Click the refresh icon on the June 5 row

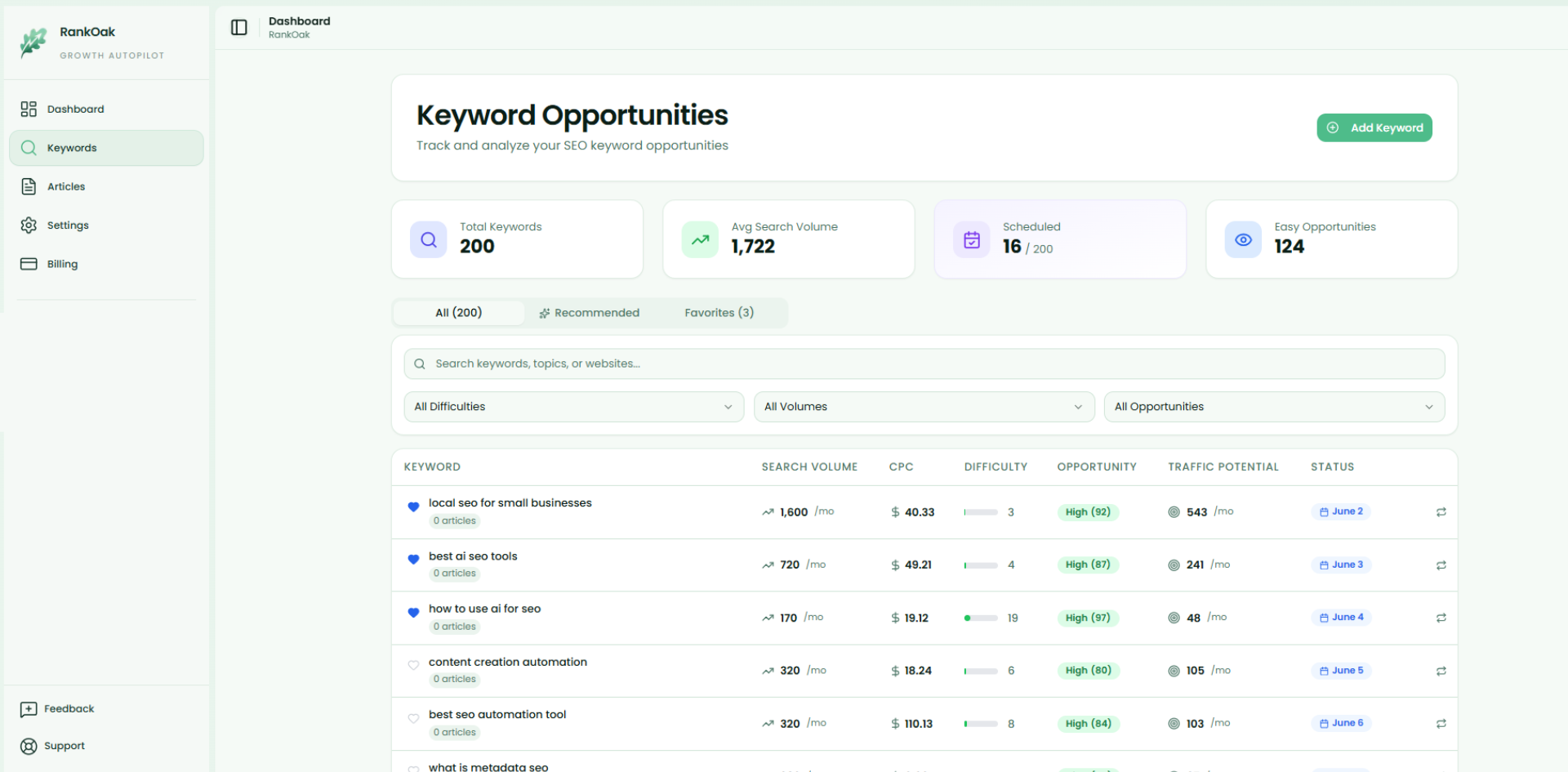[x=1441, y=671]
